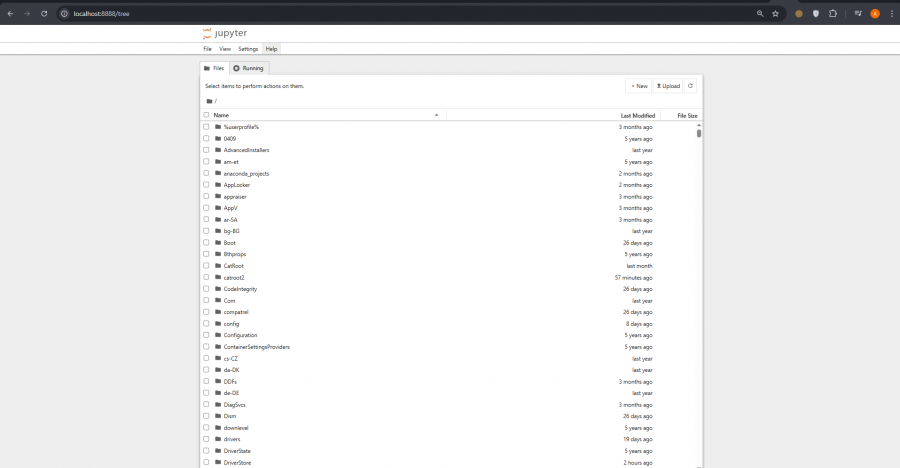Reload the page in the browser
This screenshot has width=900, height=468.
44,13
